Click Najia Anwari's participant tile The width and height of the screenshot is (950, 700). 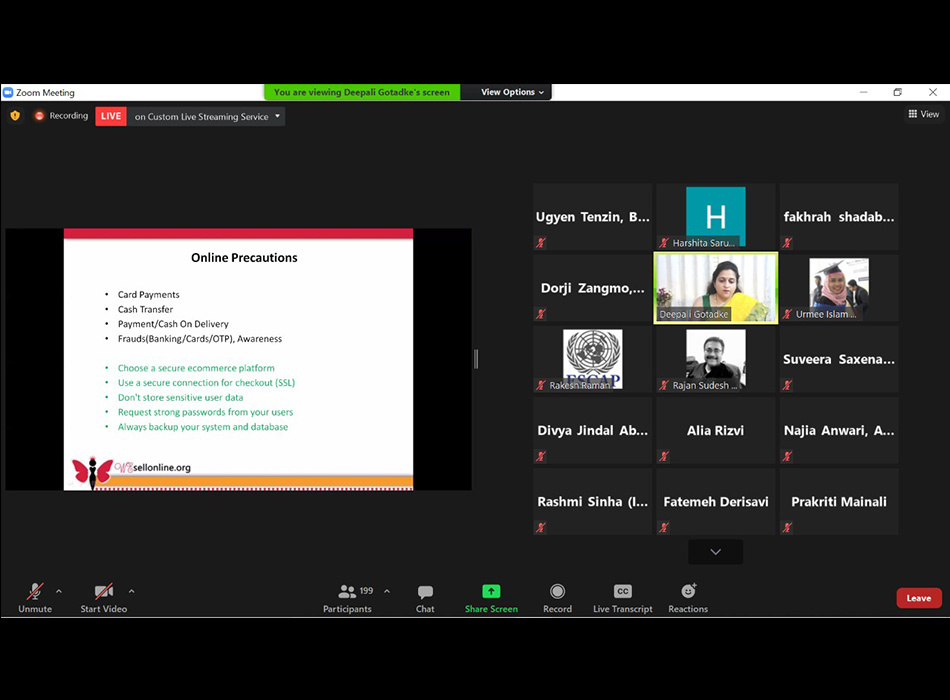[x=839, y=430]
